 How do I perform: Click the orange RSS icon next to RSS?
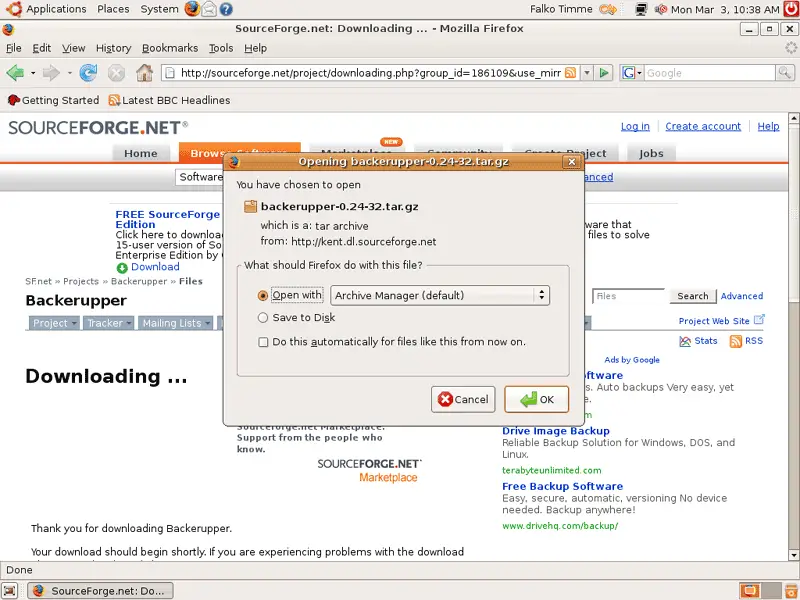(735, 341)
